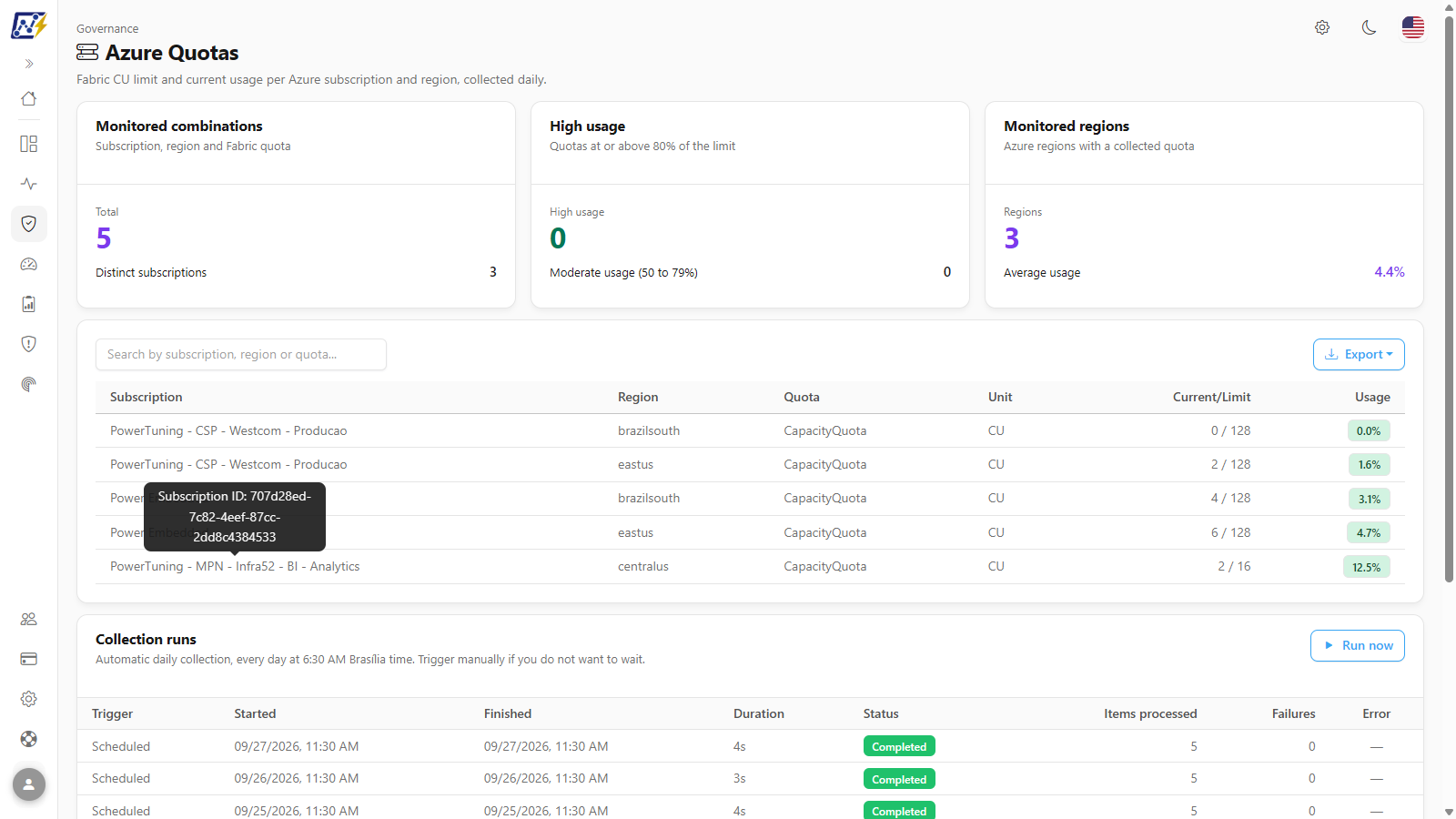Click the app logo in the sidebar
Image resolution: width=1456 pixels, height=819 pixels.
click(x=28, y=25)
